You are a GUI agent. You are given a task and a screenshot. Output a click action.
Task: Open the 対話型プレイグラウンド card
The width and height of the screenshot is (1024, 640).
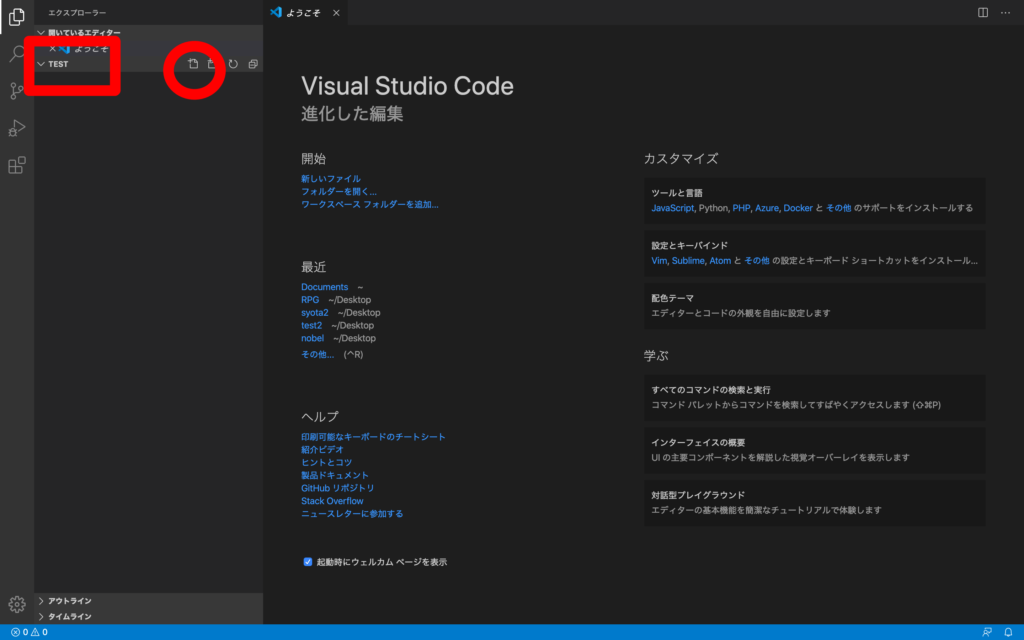pos(815,503)
